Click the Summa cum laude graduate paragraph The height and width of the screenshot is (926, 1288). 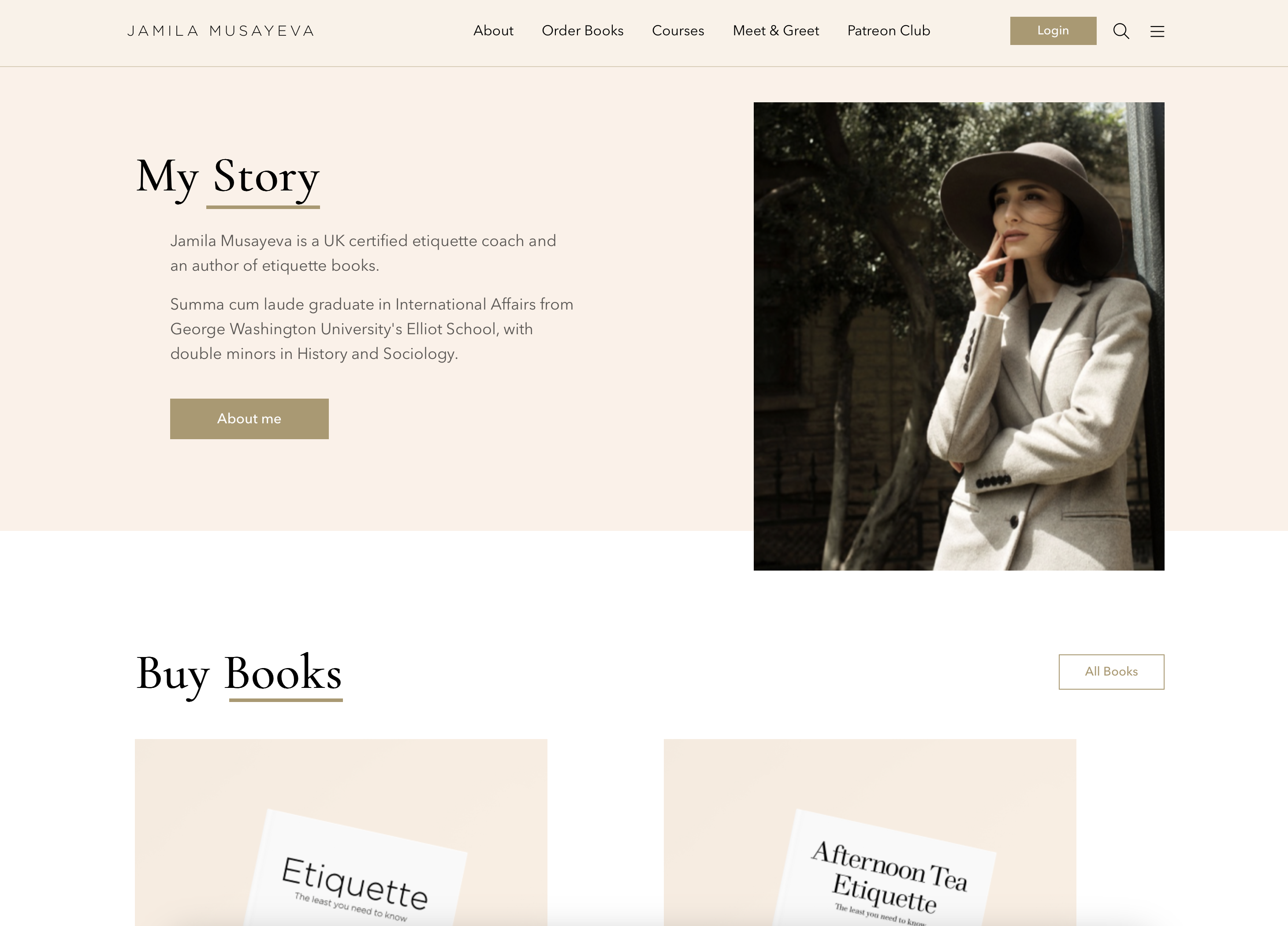tap(372, 329)
